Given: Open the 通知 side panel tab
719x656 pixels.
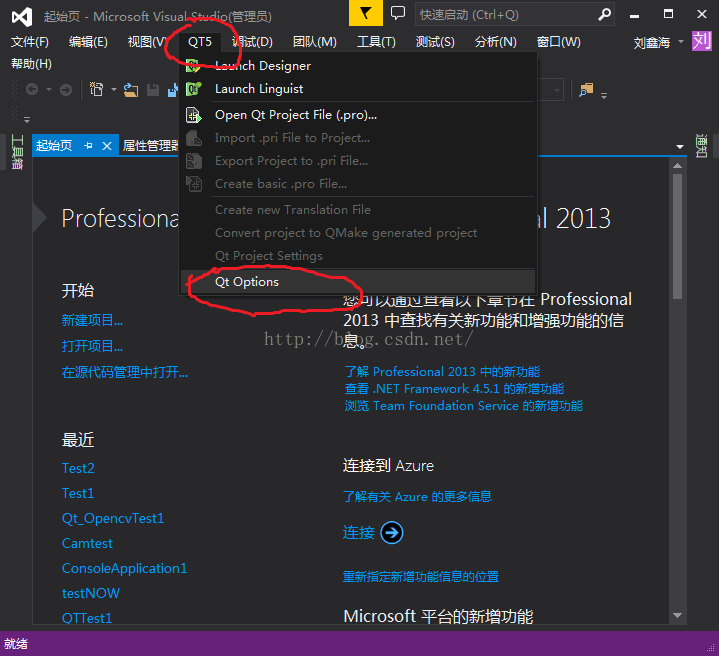Looking at the screenshot, I should tap(701, 146).
